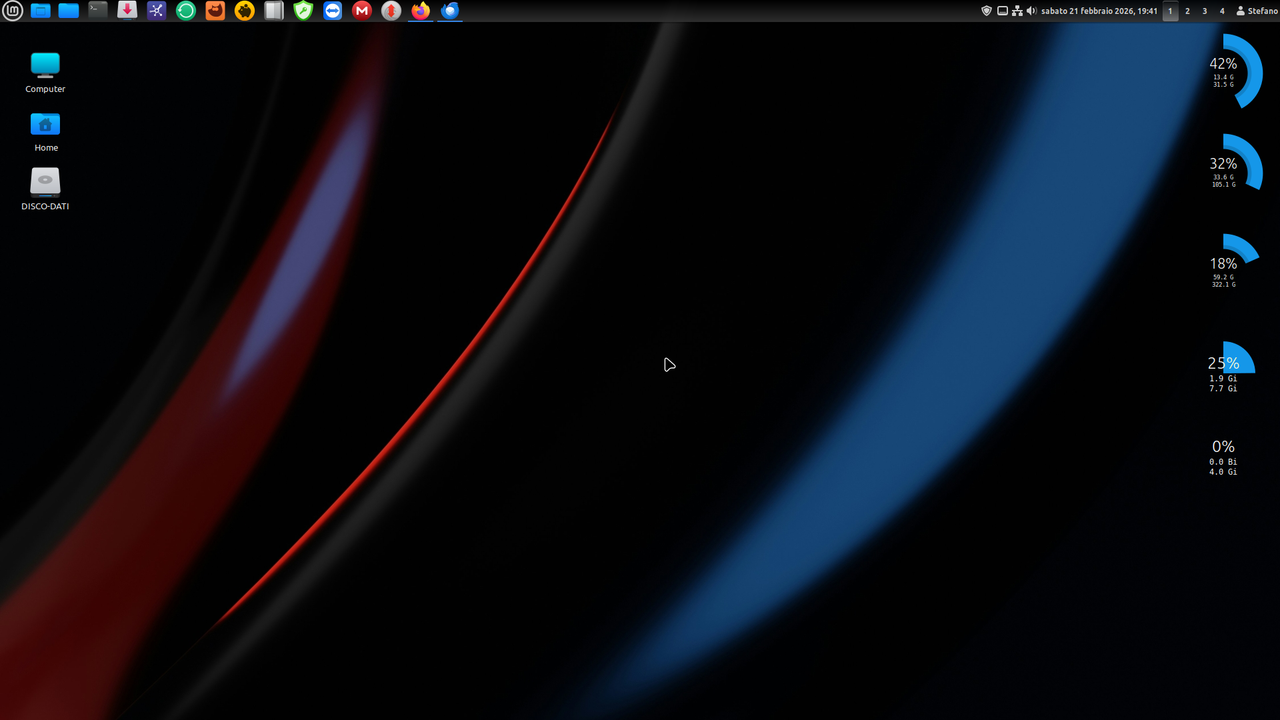Launch the gray dual-pane book icon app
The image size is (1280, 720).
274,11
